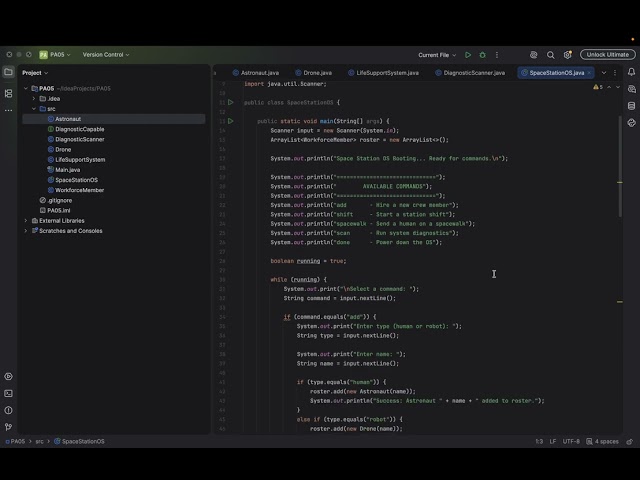Go to previous highlighted problem arrow
Image resolution: width=640 pixels, height=480 pixels.
tap(609, 87)
